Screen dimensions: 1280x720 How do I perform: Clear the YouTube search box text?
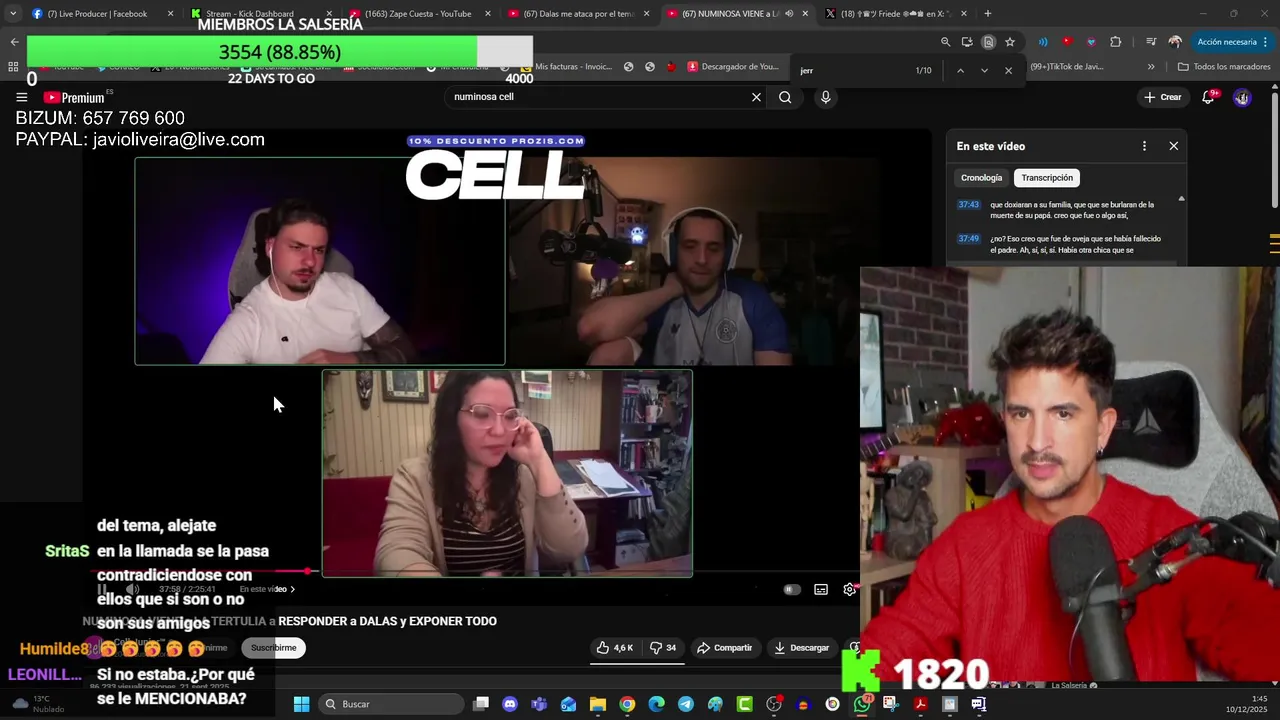pos(756,97)
